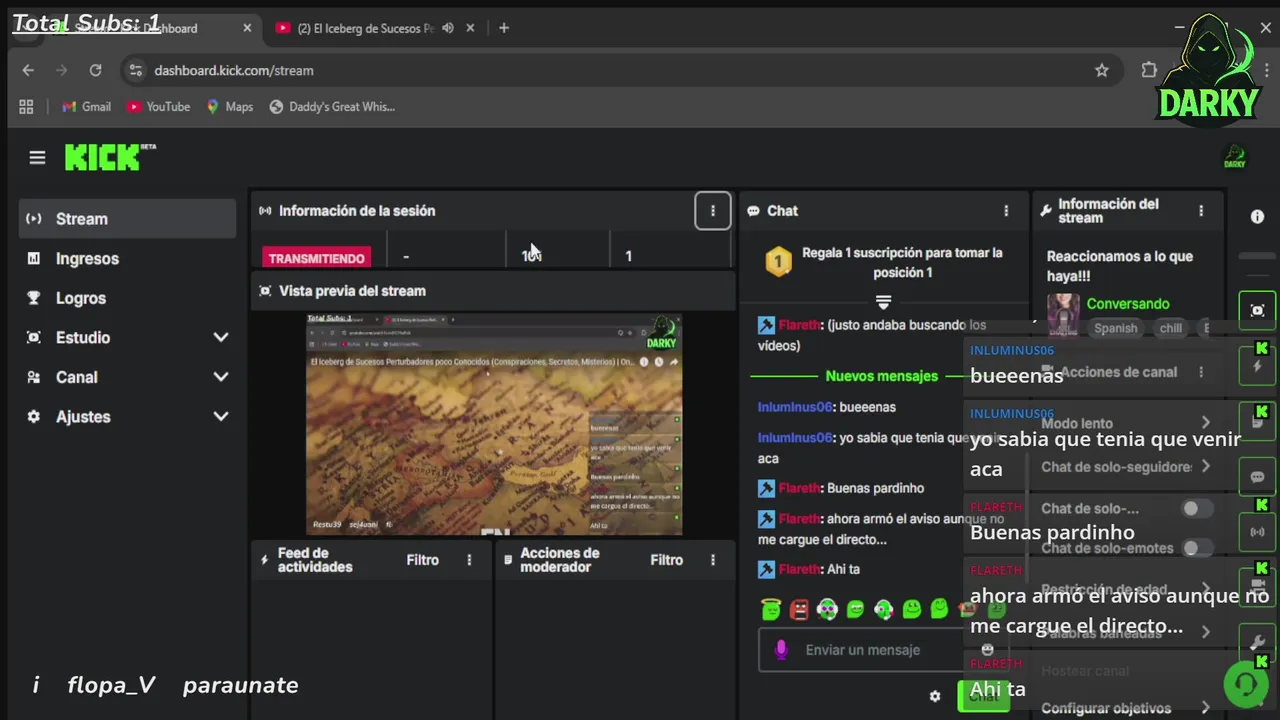This screenshot has width=1280, height=720.
Task: Open Chat panel three-dot options
Action: point(1006,211)
